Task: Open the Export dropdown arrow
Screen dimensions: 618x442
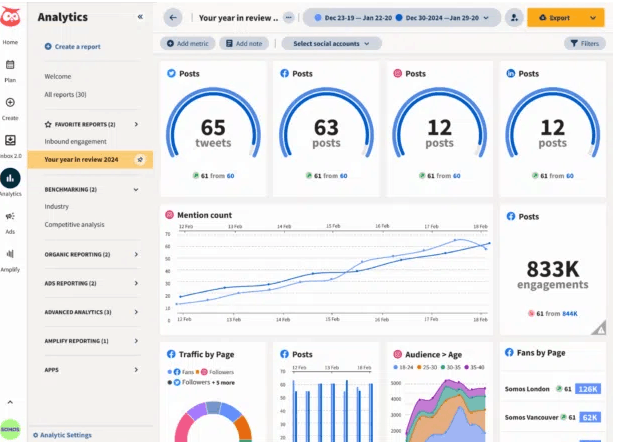Action: click(x=593, y=18)
